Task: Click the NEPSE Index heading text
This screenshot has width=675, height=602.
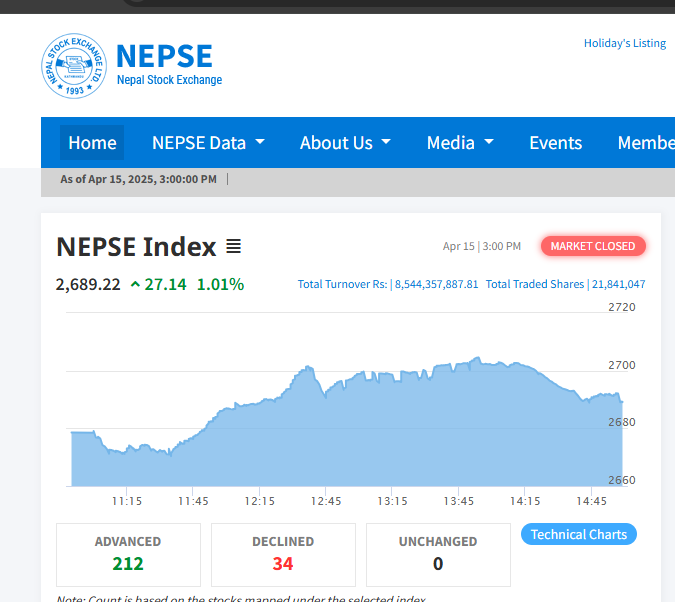Action: point(136,246)
